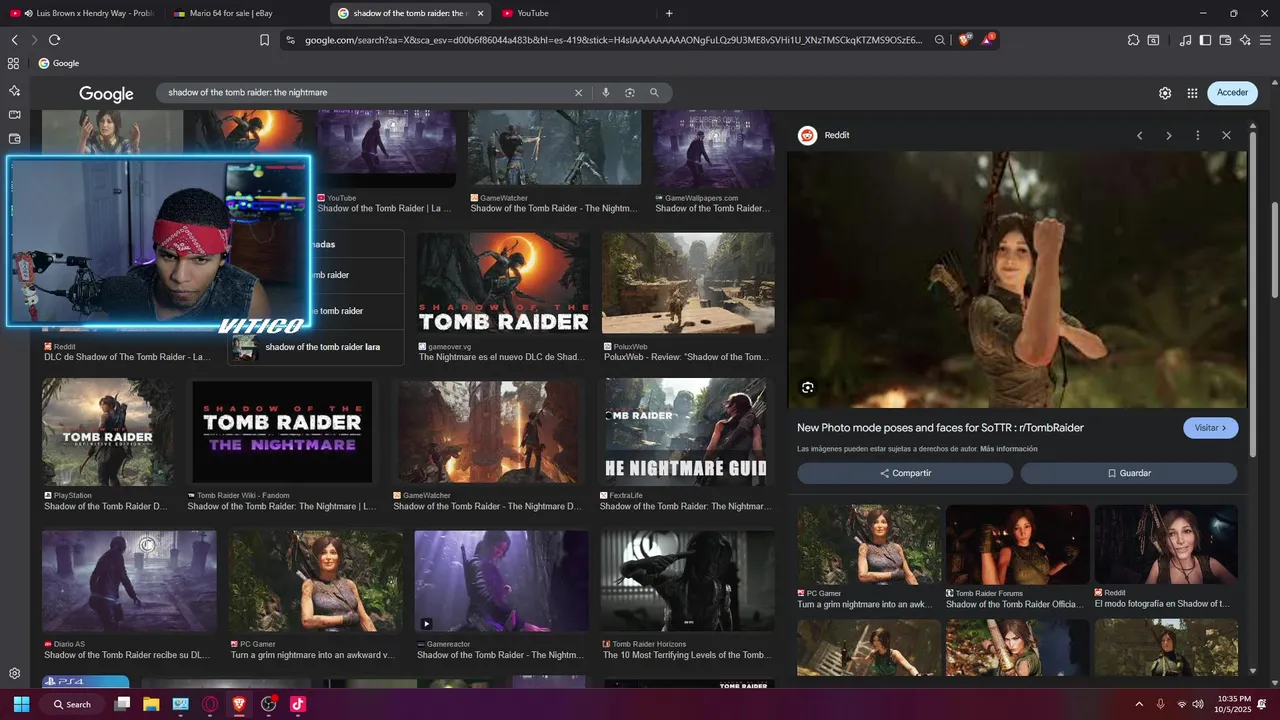The height and width of the screenshot is (720, 1280).
Task: Click the Compartir share button
Action: (x=905, y=473)
